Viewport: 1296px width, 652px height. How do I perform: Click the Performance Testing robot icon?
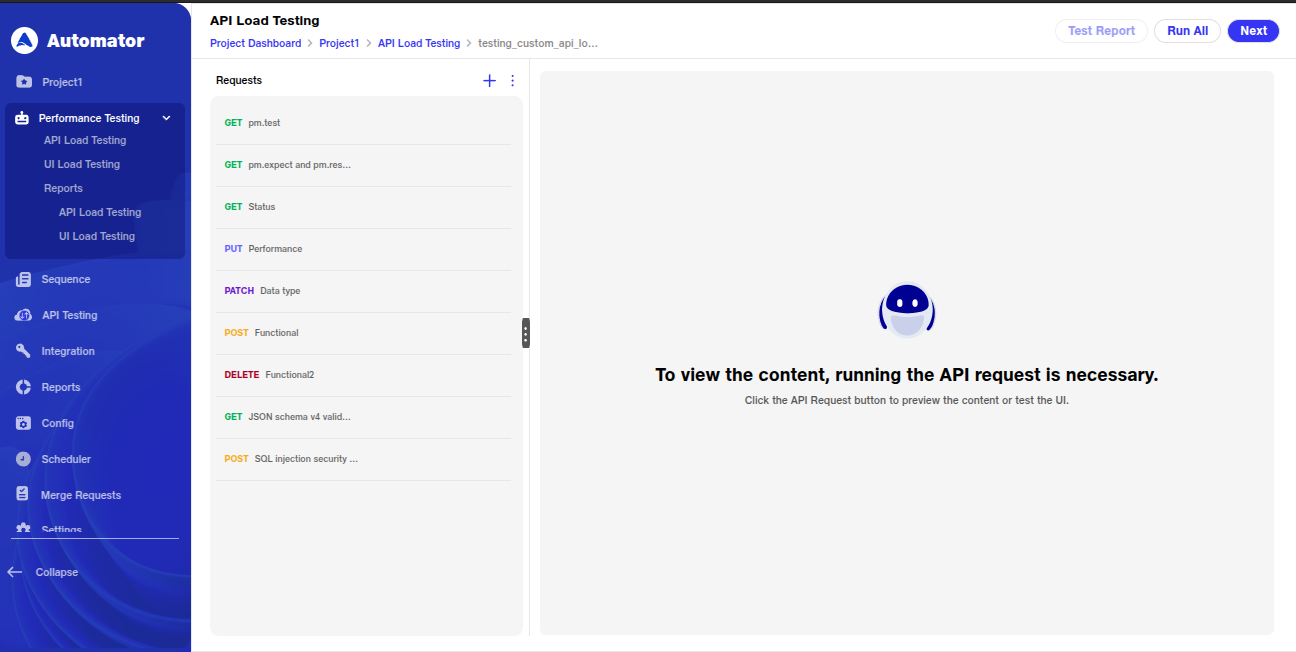pos(22,118)
